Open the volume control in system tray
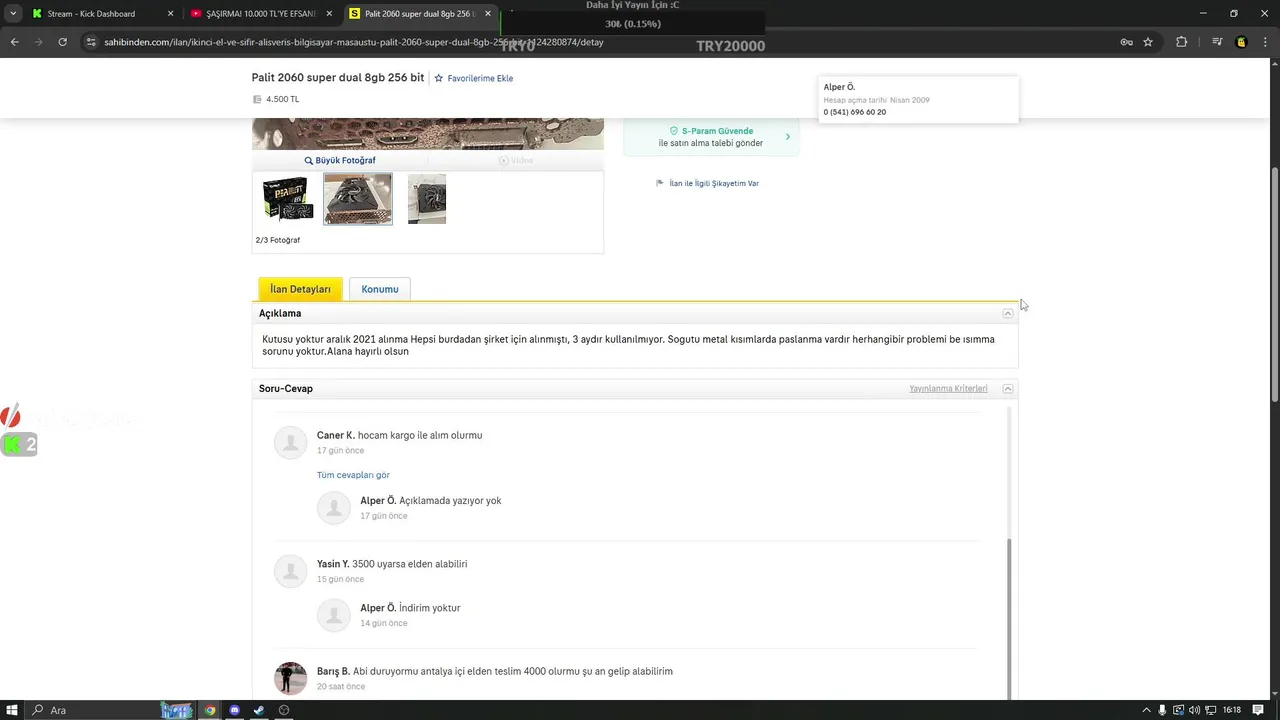Screen dimensions: 1280x720 pyautogui.click(x=1195, y=710)
